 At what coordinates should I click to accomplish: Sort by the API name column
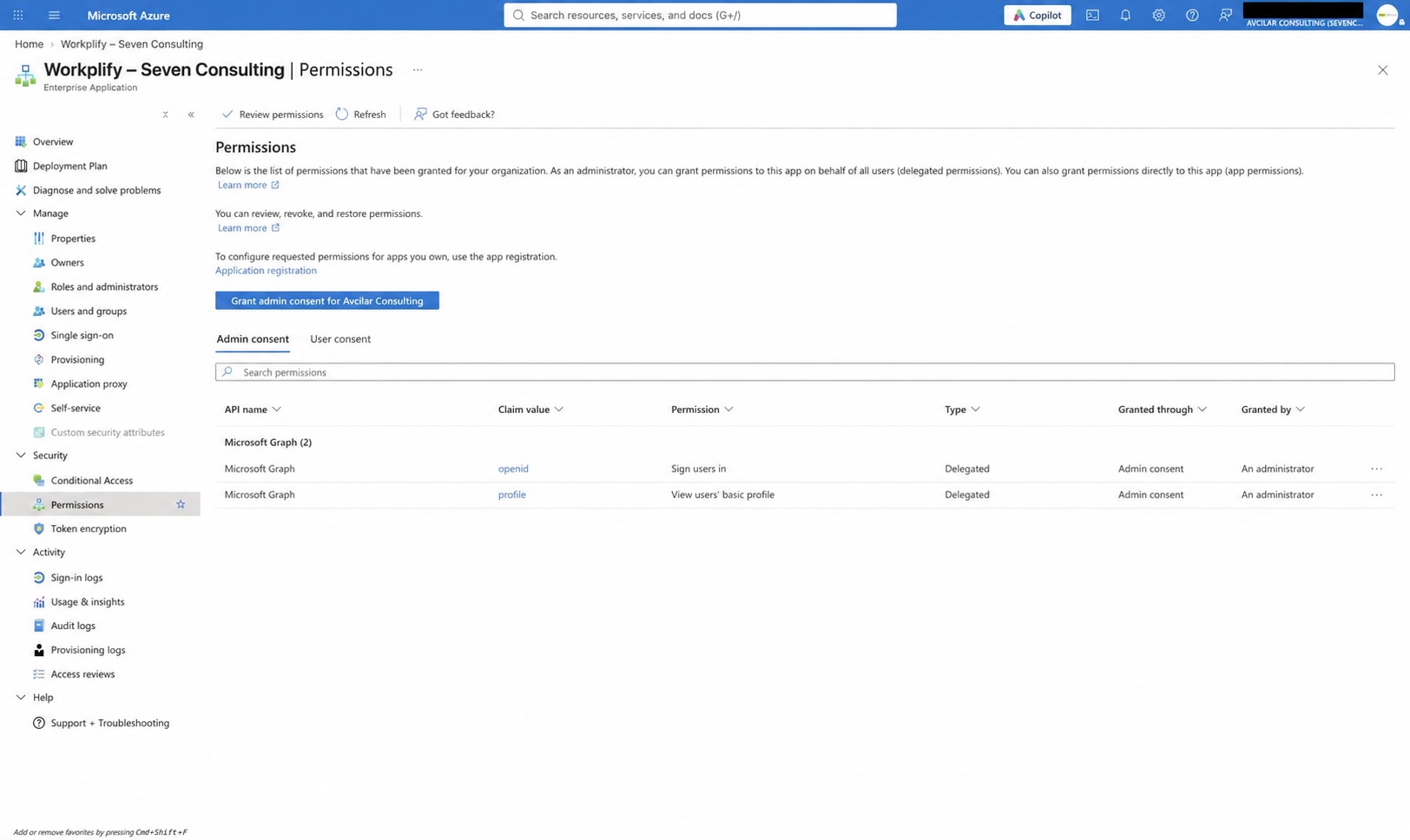tap(253, 410)
